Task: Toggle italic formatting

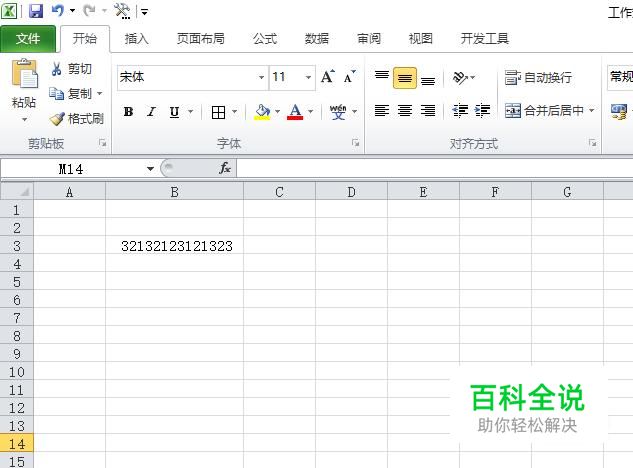Action: 151,112
